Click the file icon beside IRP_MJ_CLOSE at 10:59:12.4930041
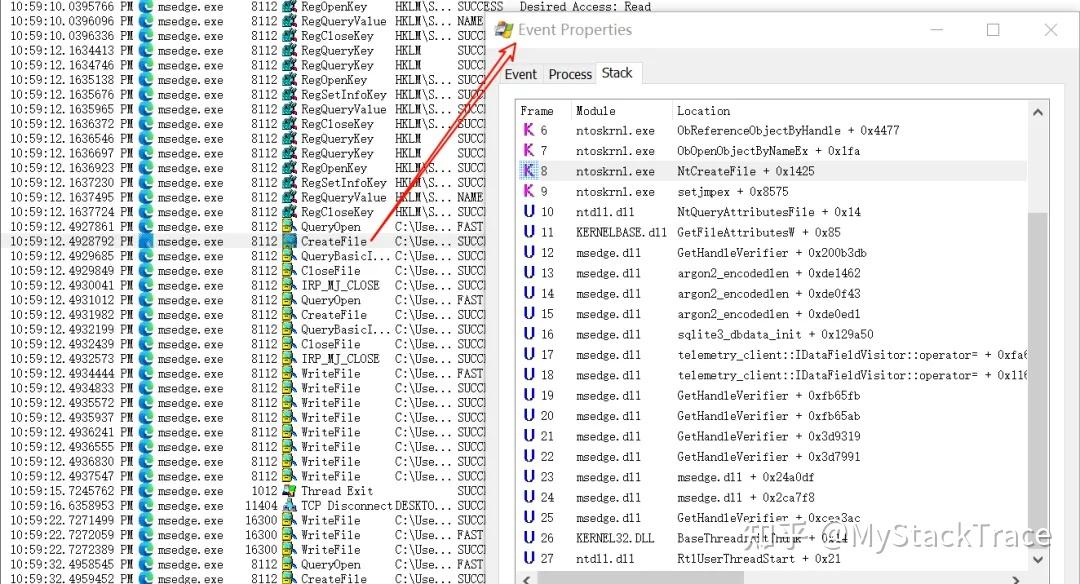The height and width of the screenshot is (584, 1080). 290,285
